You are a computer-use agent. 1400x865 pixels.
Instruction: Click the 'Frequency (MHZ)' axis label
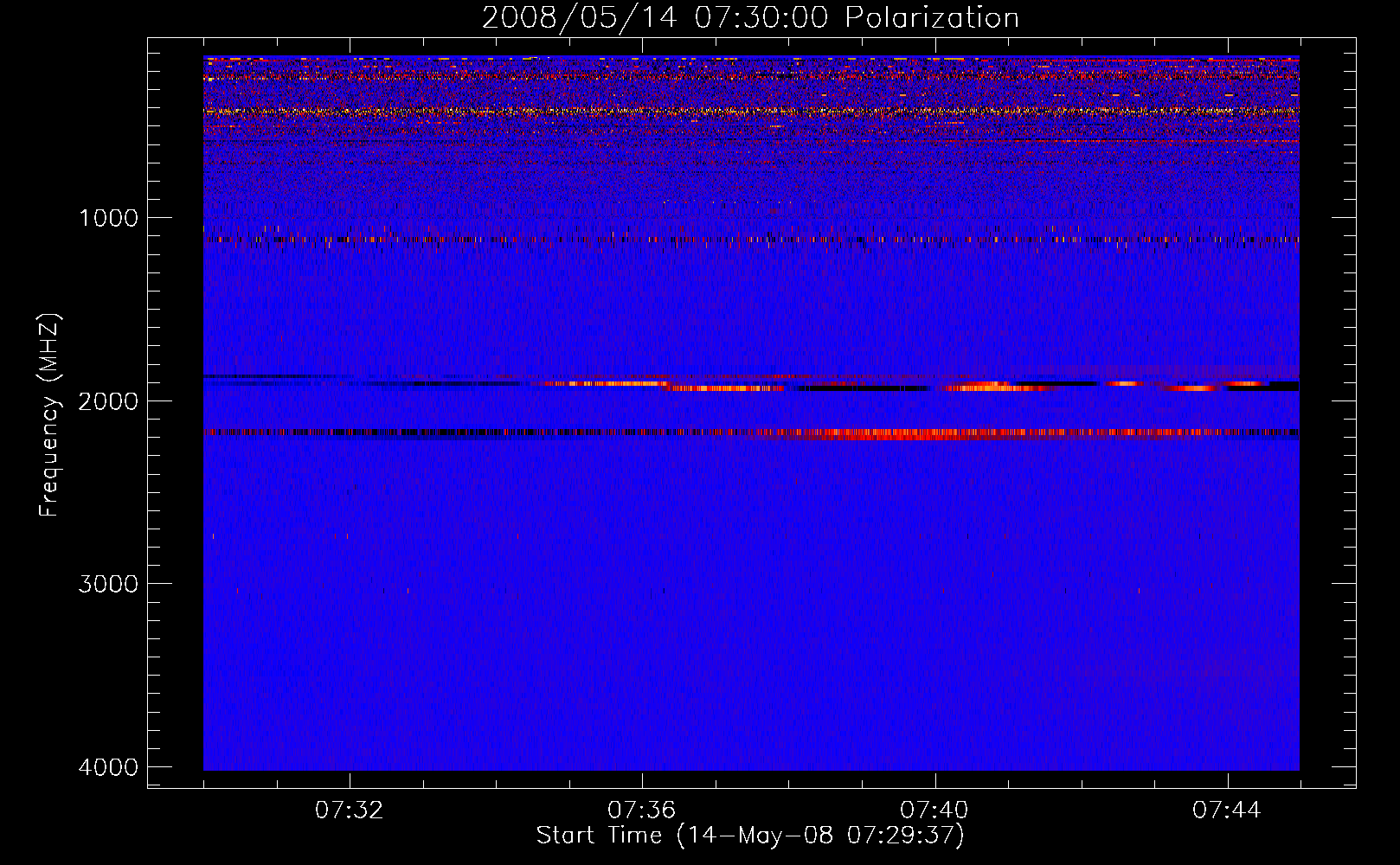click(50, 414)
